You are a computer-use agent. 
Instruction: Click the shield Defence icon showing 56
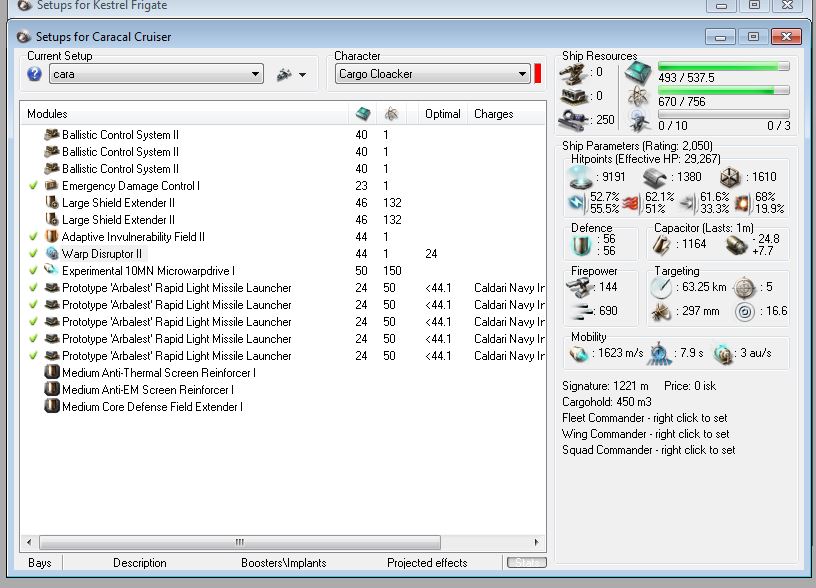581,245
